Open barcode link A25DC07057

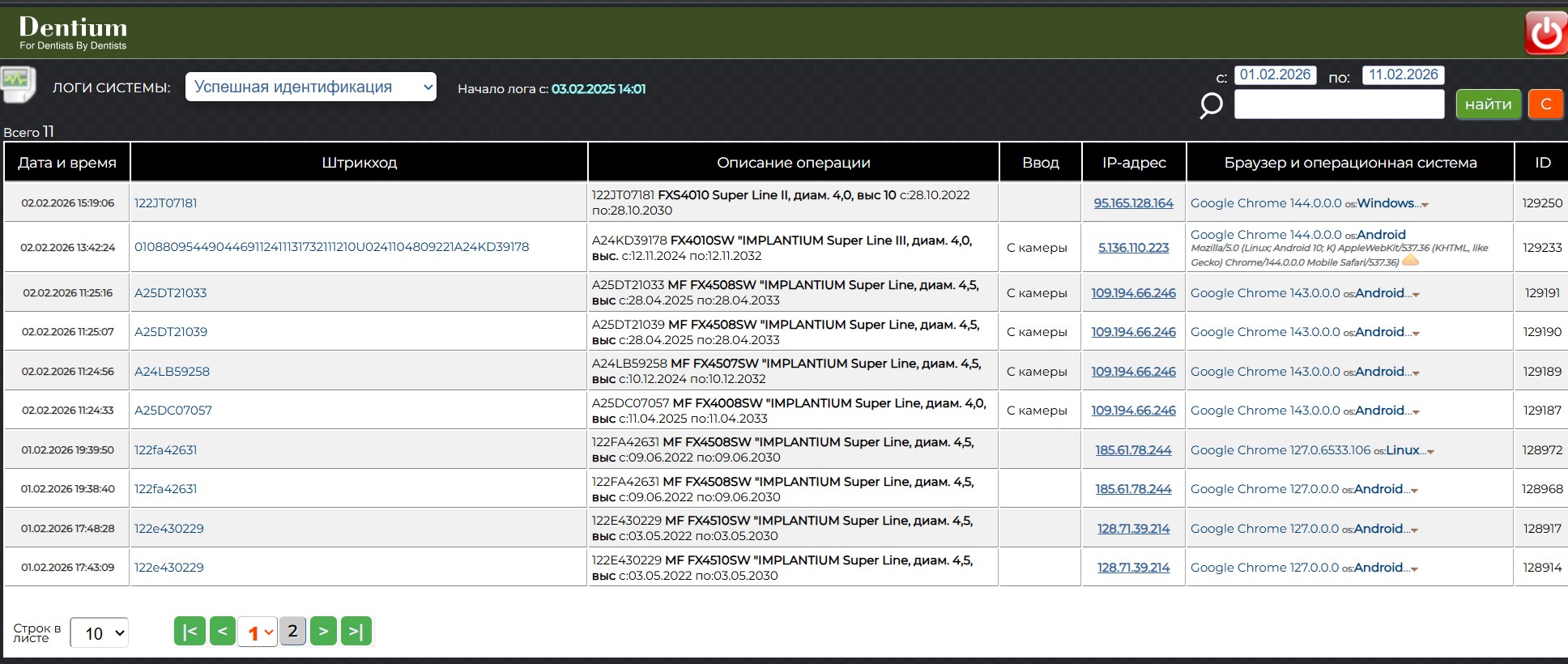[x=173, y=410]
